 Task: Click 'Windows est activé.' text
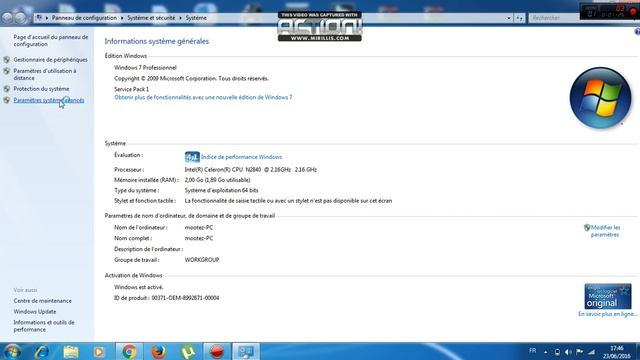(139, 287)
